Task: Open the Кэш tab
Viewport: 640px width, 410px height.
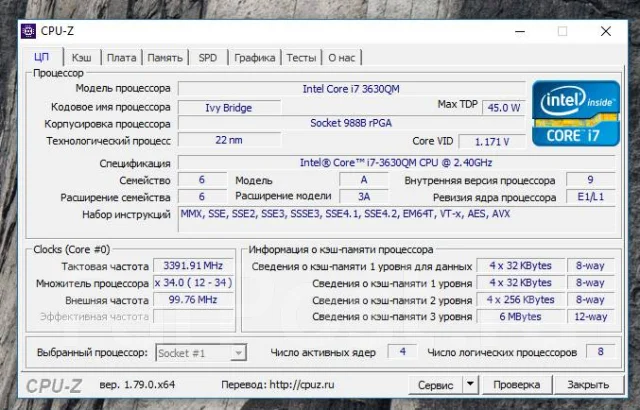Action: pos(82,58)
